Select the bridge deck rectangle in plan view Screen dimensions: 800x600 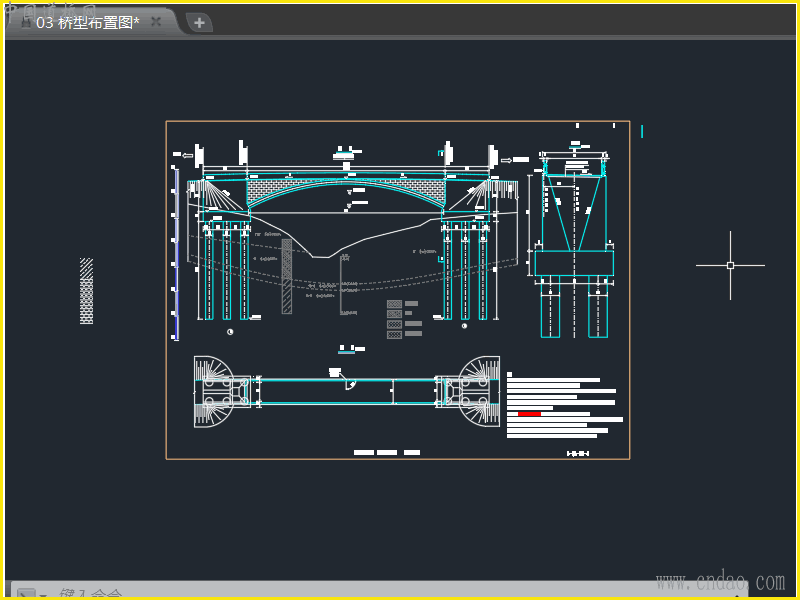click(x=345, y=391)
